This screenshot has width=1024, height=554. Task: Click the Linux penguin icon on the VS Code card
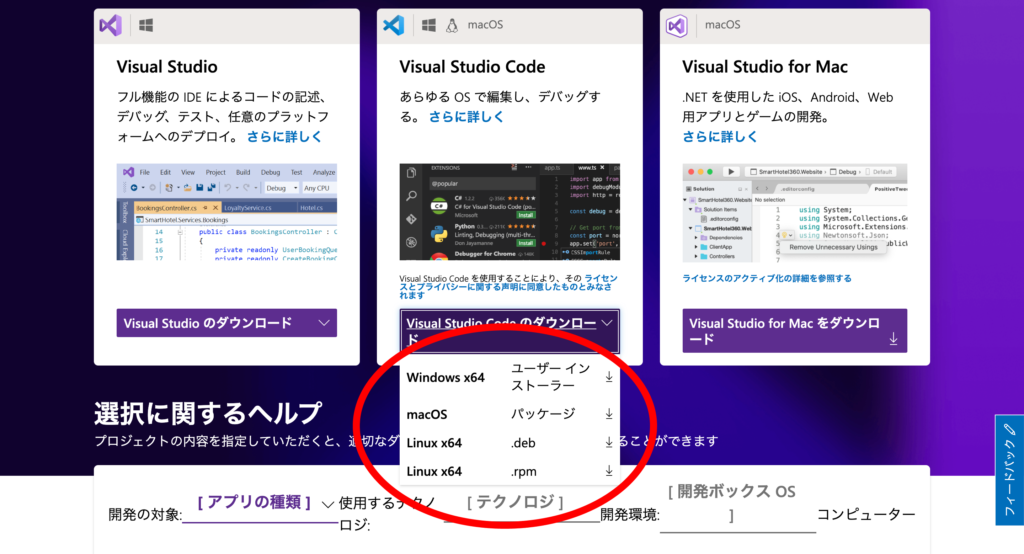point(452,25)
